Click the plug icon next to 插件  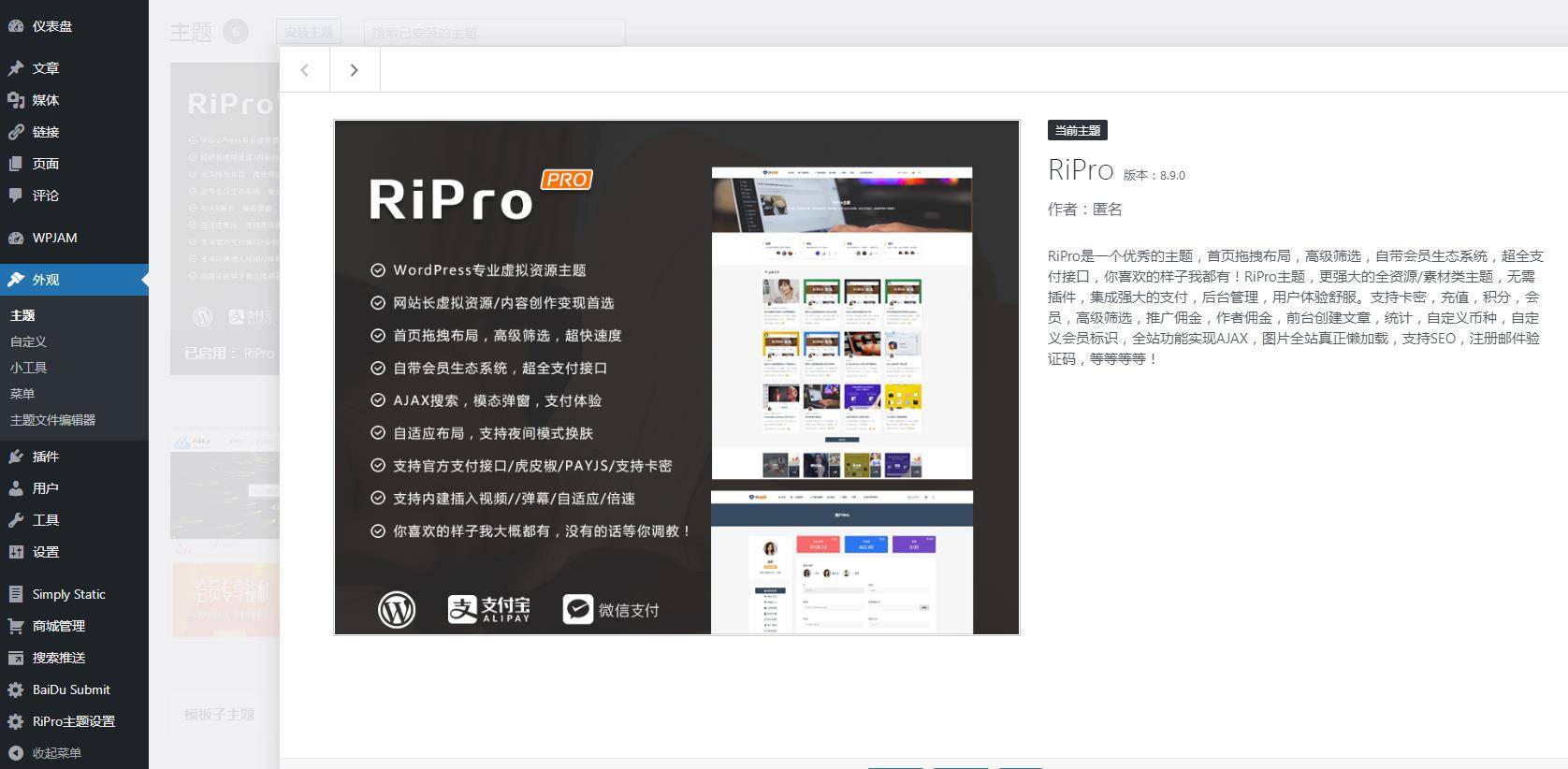[16, 457]
